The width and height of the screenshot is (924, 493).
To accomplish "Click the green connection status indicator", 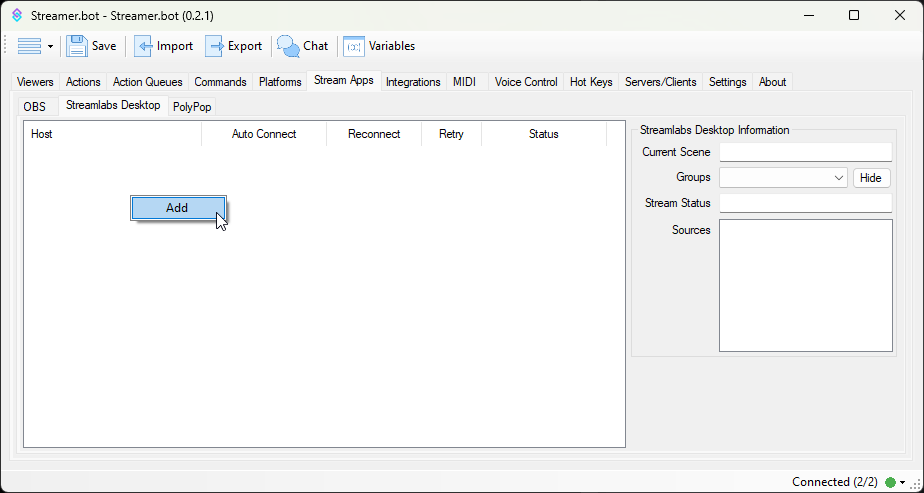I will pos(890,482).
